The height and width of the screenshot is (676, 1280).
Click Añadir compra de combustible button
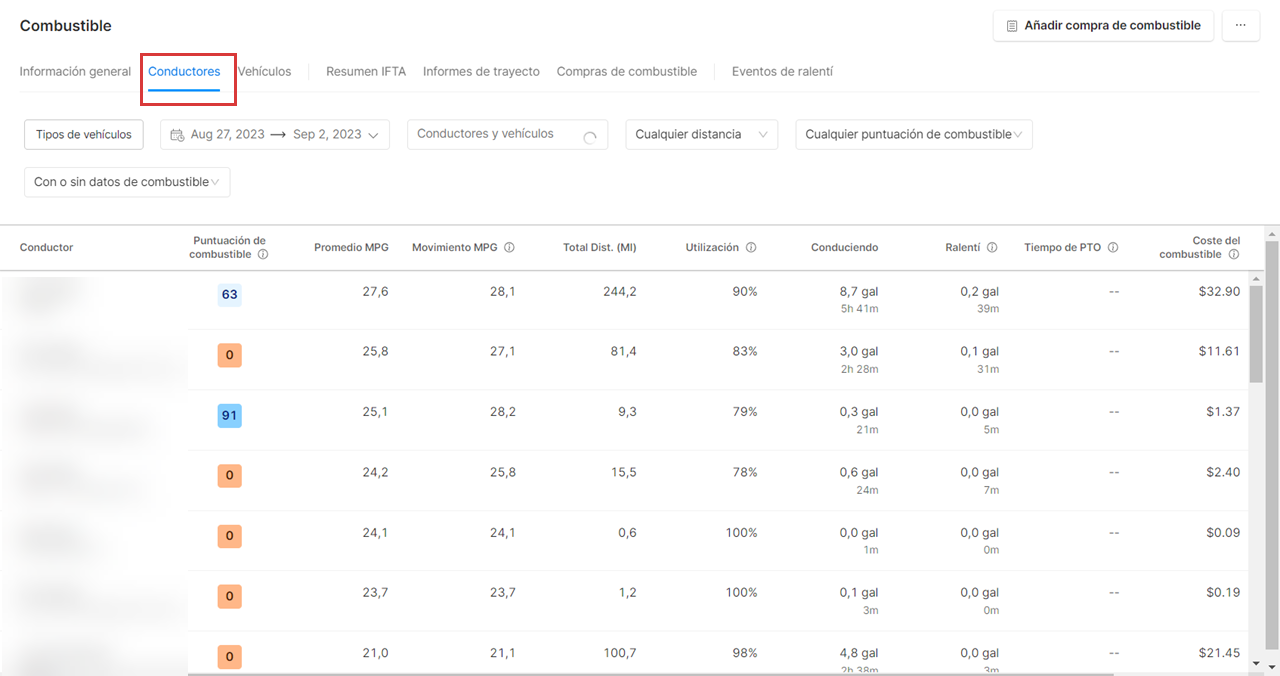(x=1103, y=26)
